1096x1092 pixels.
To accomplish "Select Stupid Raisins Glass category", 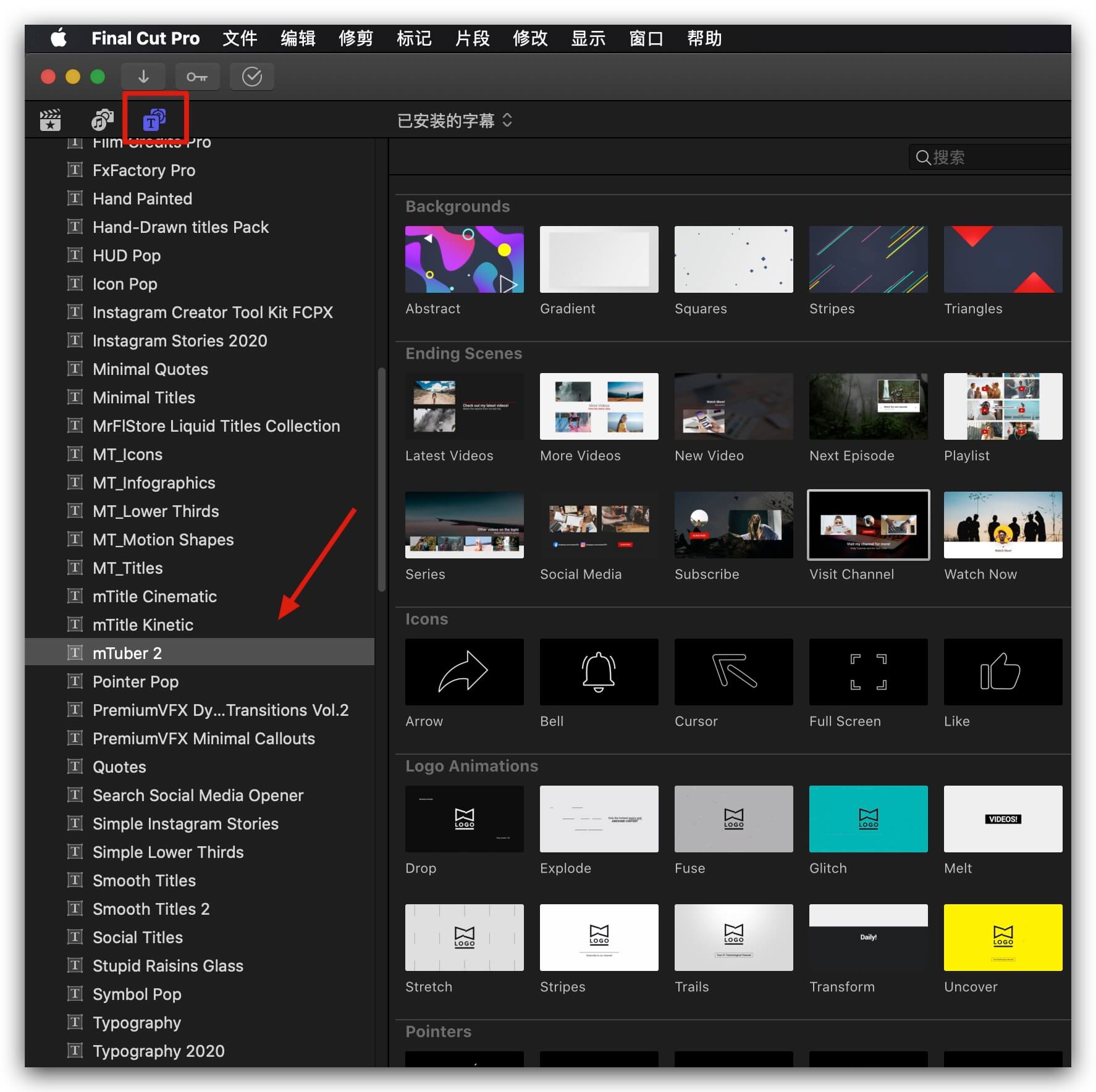I will [x=200, y=965].
